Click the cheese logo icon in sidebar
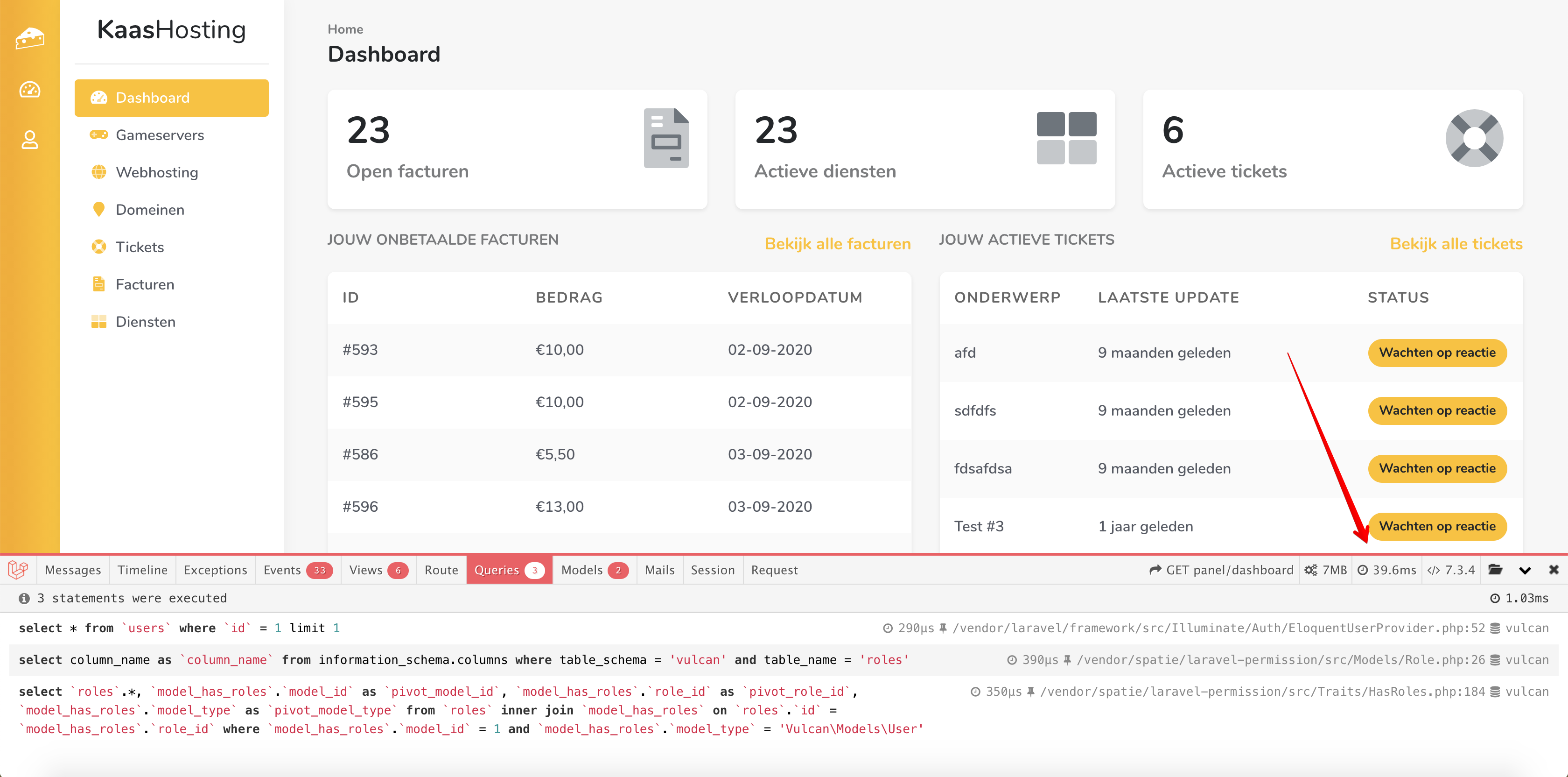Screen dimensions: 1568x777 coord(29,38)
